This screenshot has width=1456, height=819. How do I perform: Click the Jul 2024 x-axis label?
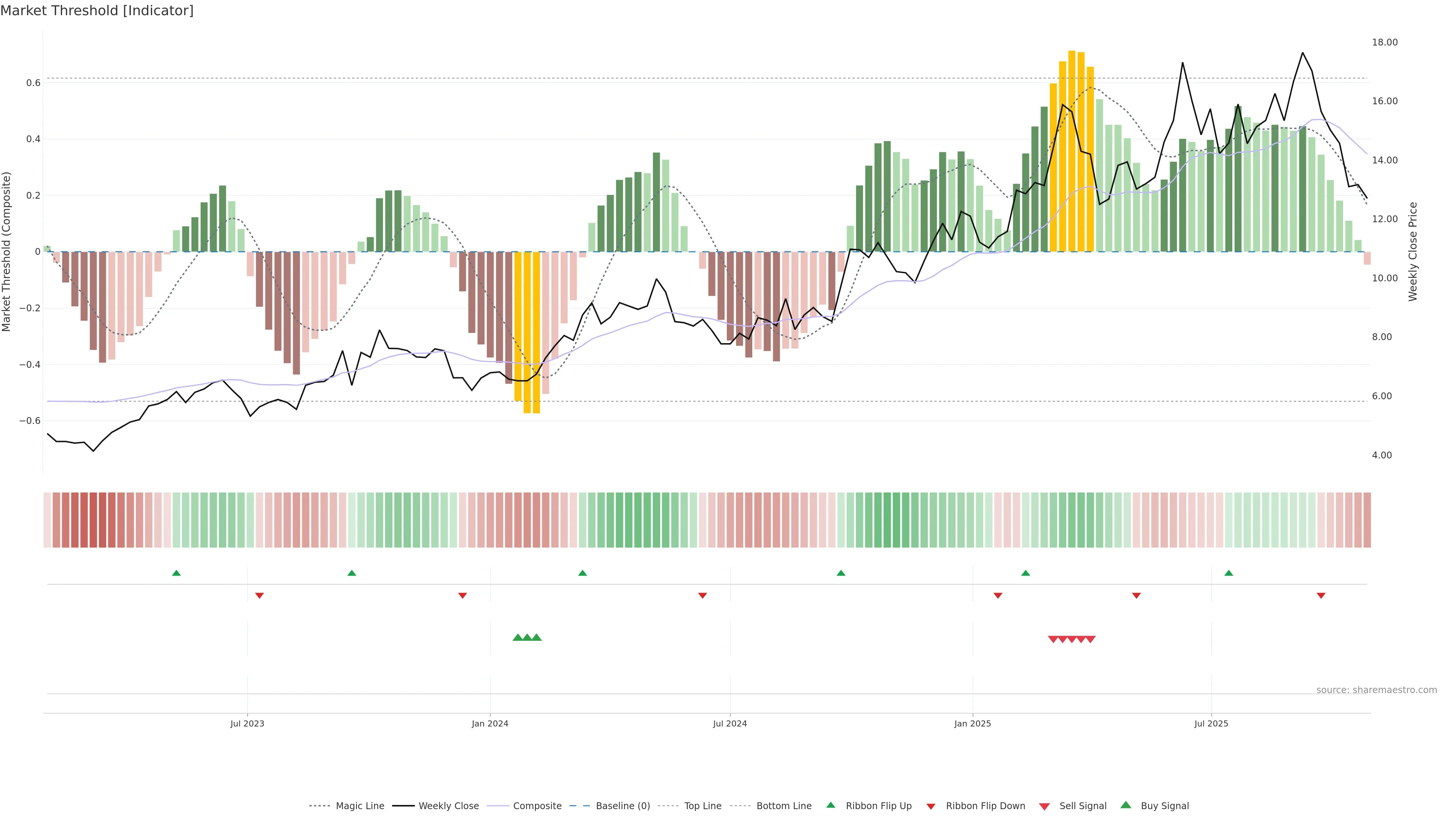[x=730, y=723]
